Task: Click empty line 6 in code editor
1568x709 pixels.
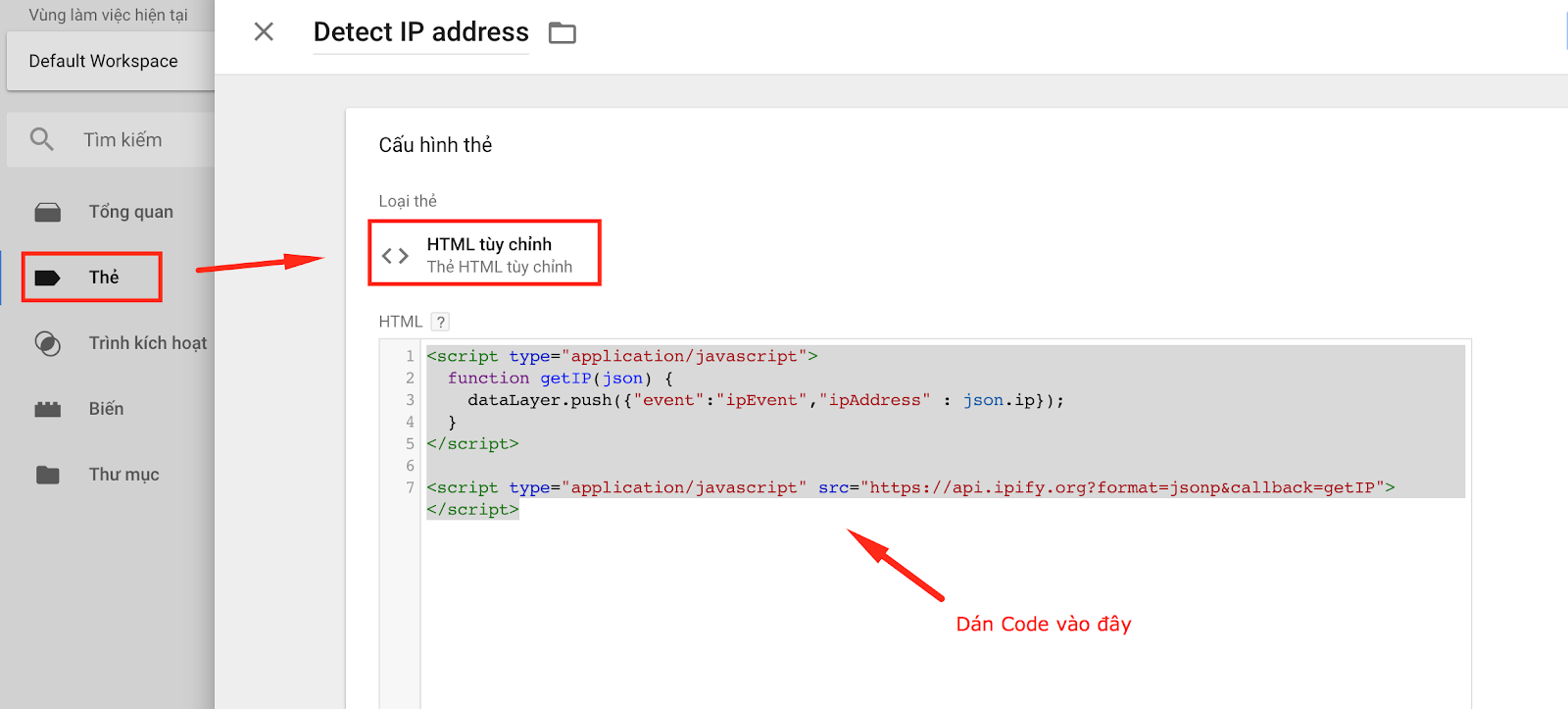Action: coord(946,466)
